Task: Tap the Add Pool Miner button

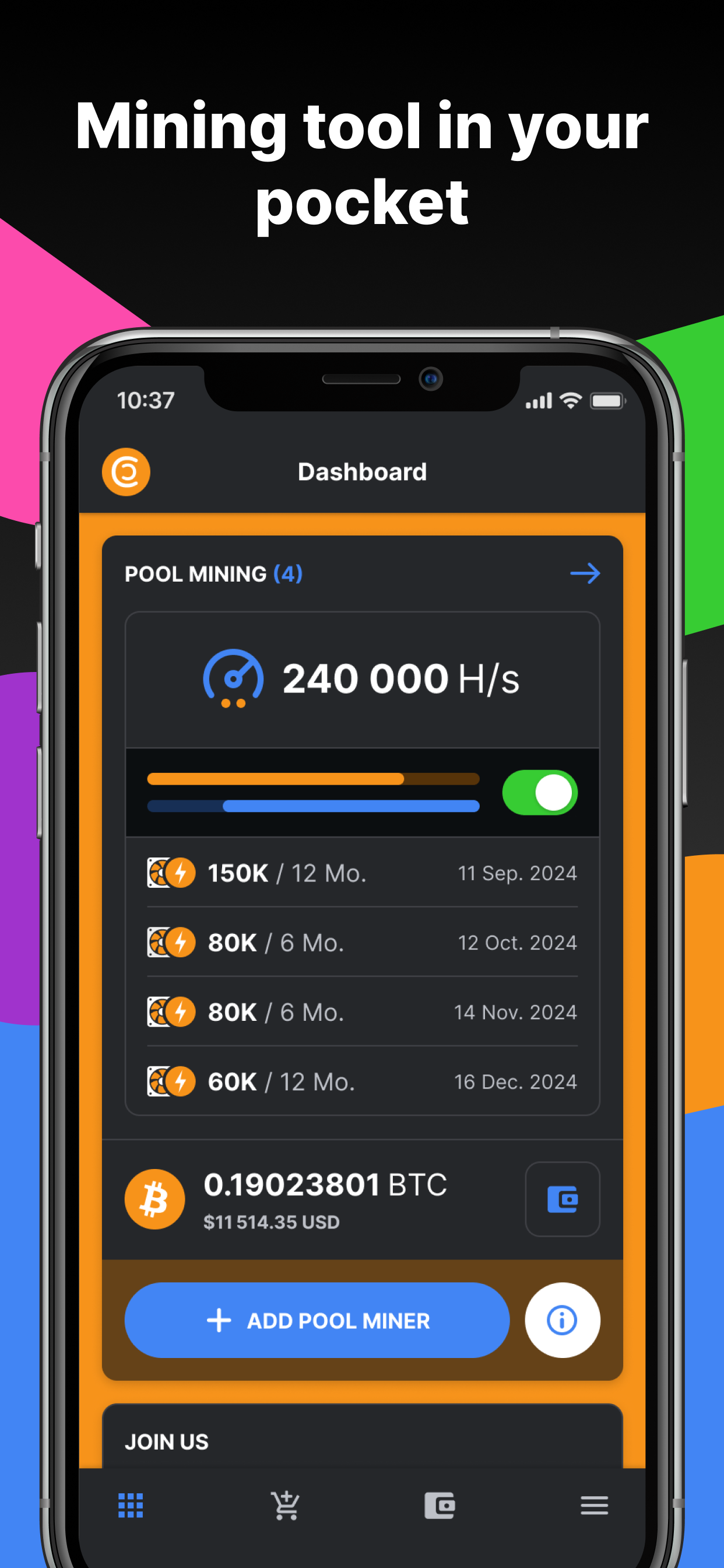Action: pyautogui.click(x=317, y=1319)
